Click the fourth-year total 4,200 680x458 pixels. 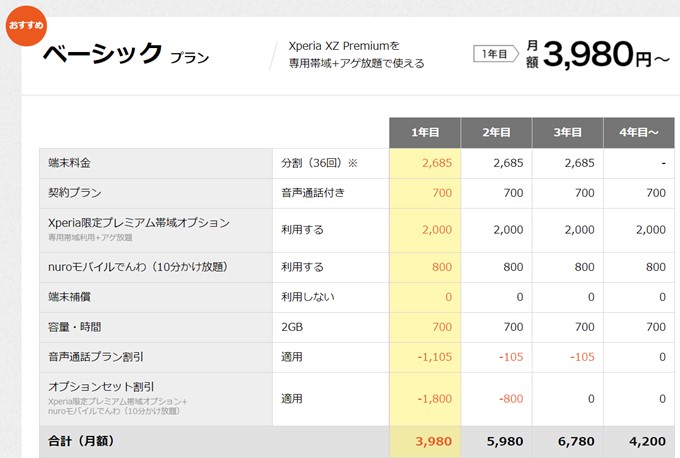646,441
